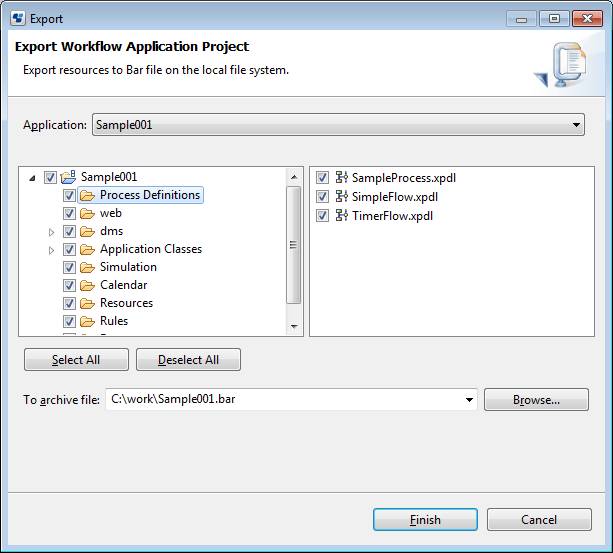This screenshot has width=613, height=553.
Task: Open the Application dropdown showing Sample001
Action: [x=338, y=125]
